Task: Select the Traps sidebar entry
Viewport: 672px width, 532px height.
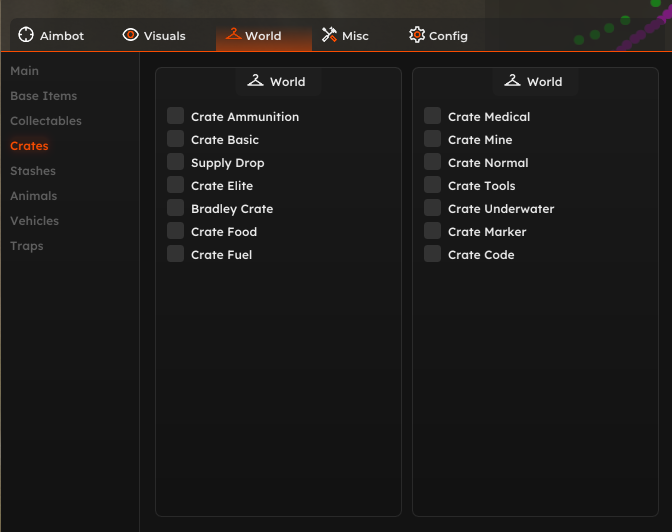Action: pos(27,246)
